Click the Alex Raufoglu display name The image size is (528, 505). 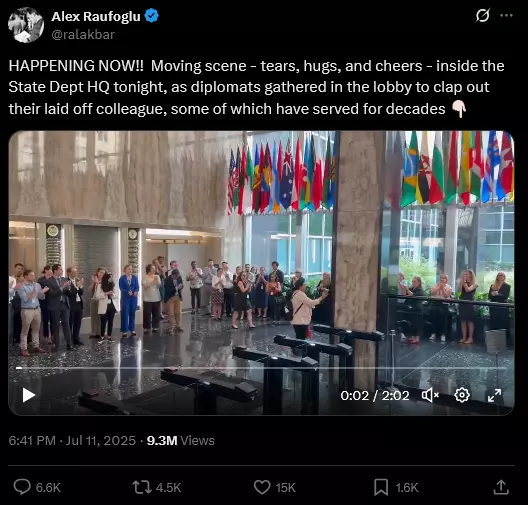pos(96,16)
